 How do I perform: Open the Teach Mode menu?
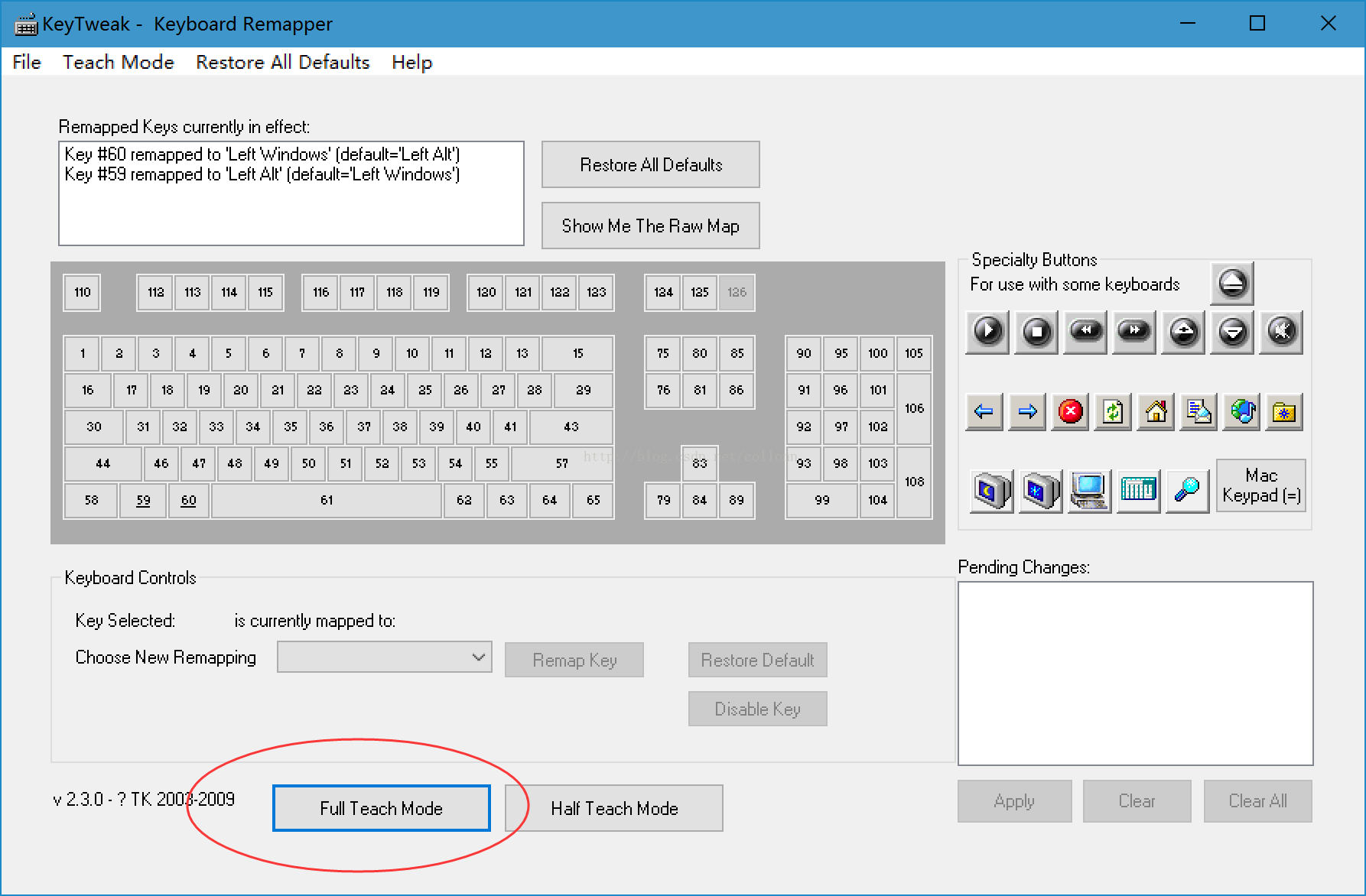(x=119, y=62)
